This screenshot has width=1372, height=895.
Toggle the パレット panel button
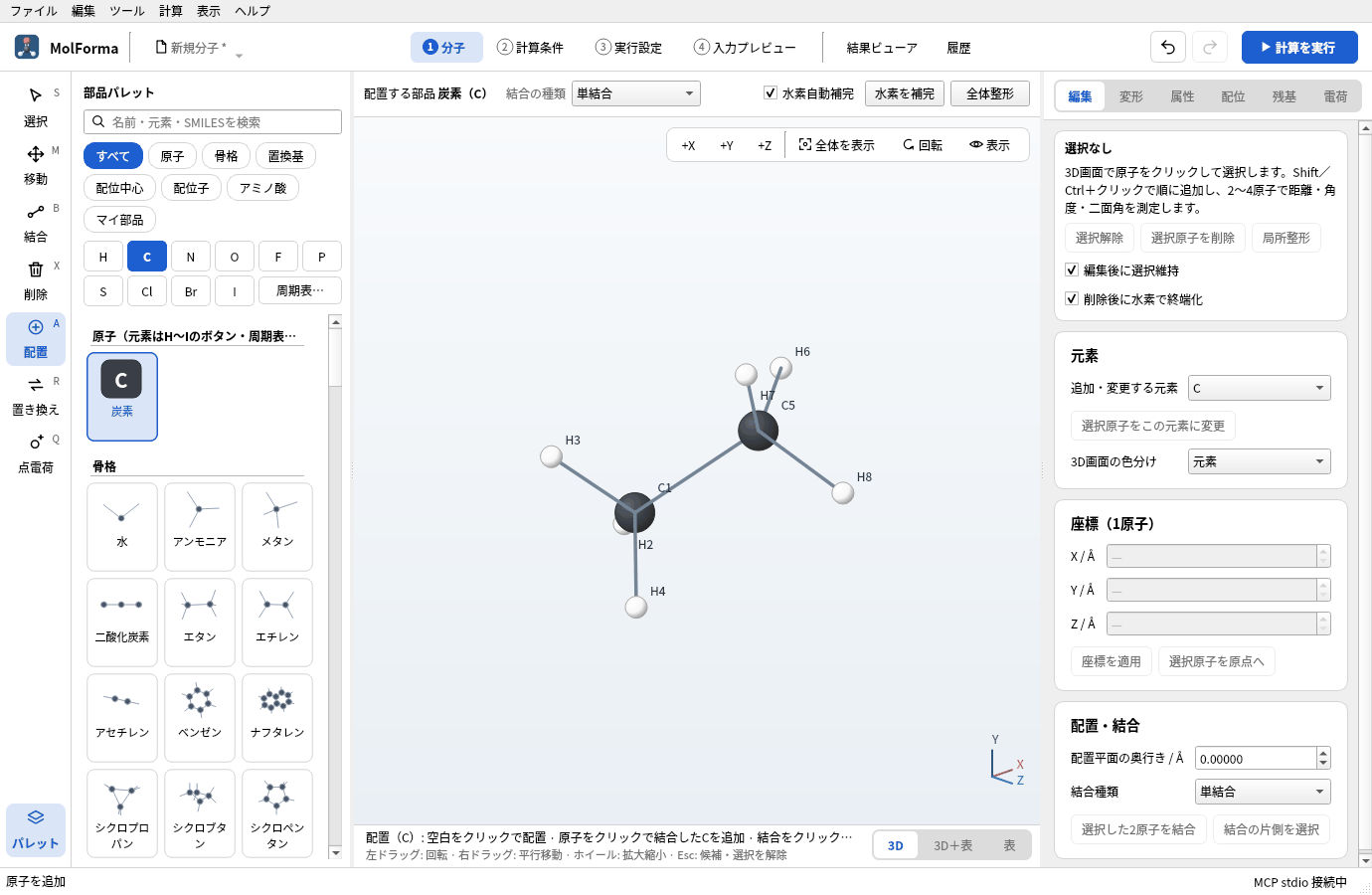coord(36,829)
